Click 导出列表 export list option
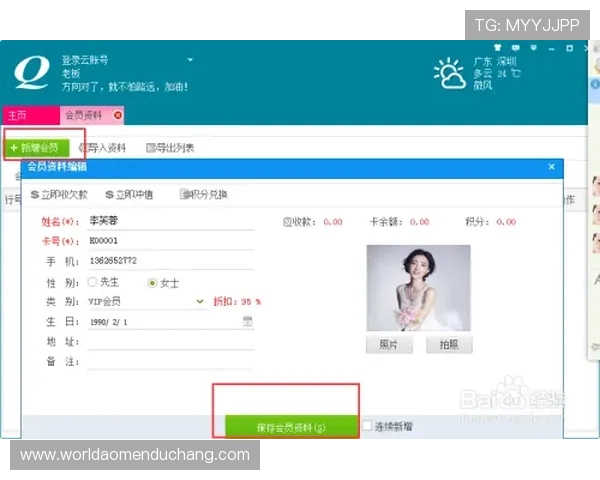Image resolution: width=600 pixels, height=480 pixels. [x=170, y=148]
